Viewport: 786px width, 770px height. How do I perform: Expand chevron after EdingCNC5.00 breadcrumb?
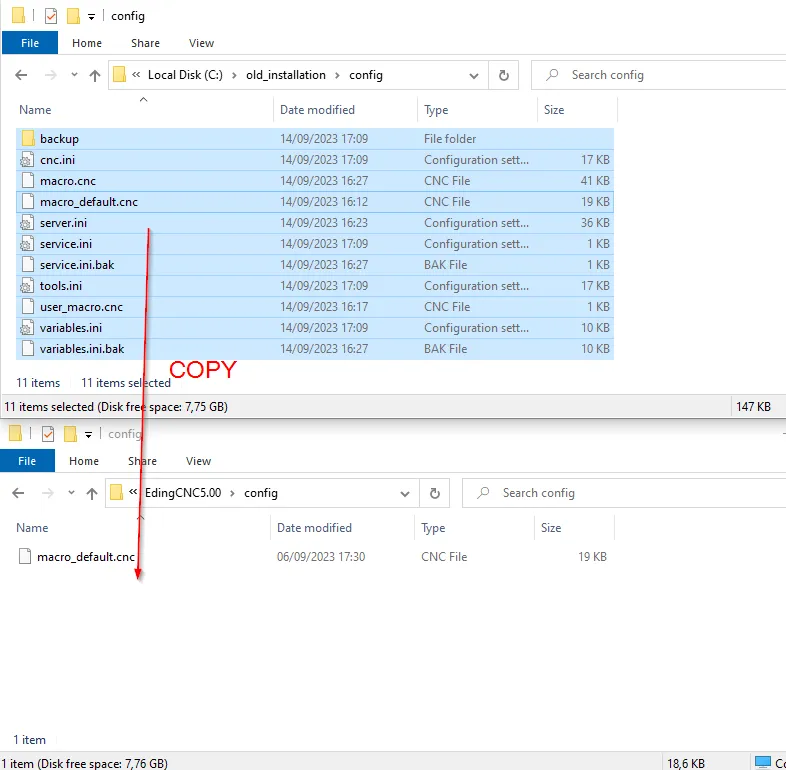(233, 494)
